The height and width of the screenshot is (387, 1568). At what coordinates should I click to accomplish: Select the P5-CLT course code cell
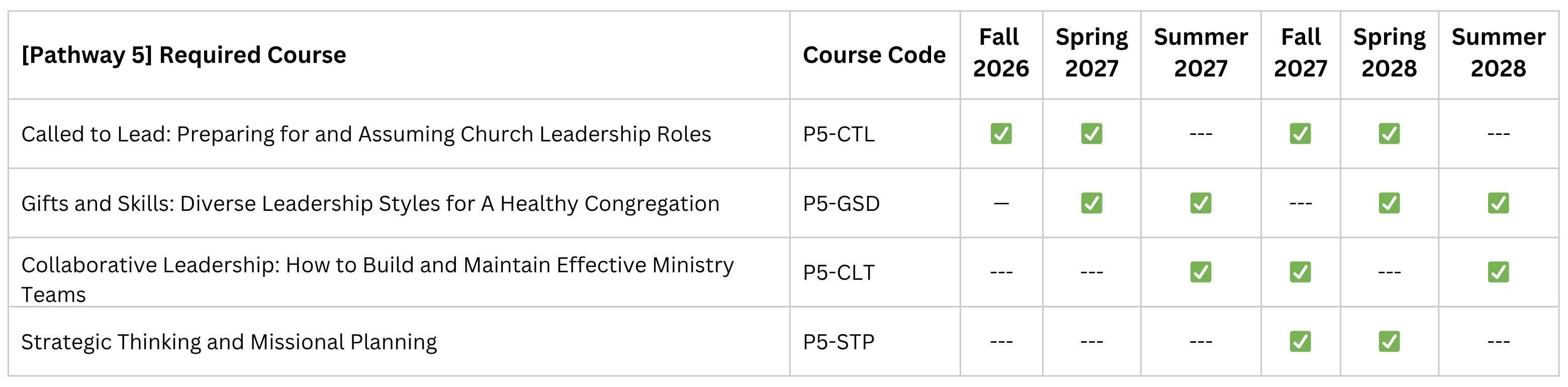click(x=838, y=272)
